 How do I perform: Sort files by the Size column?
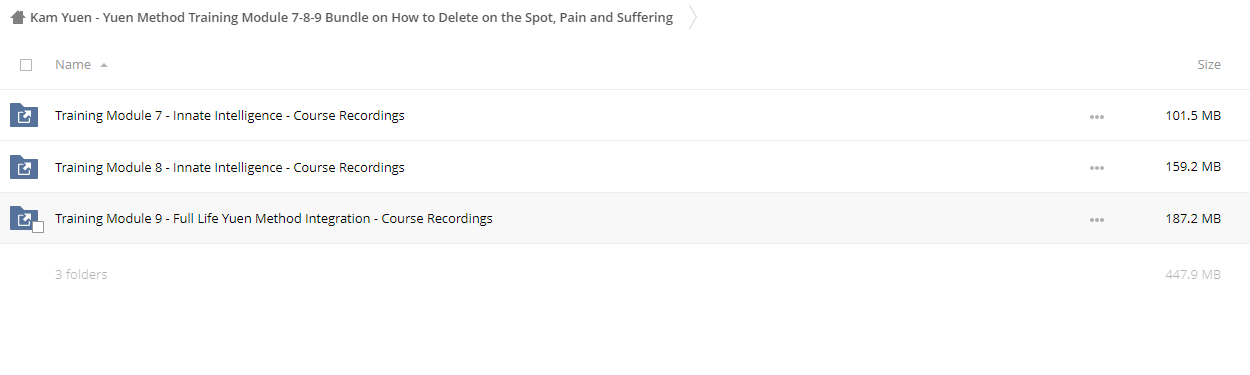[x=1209, y=64]
